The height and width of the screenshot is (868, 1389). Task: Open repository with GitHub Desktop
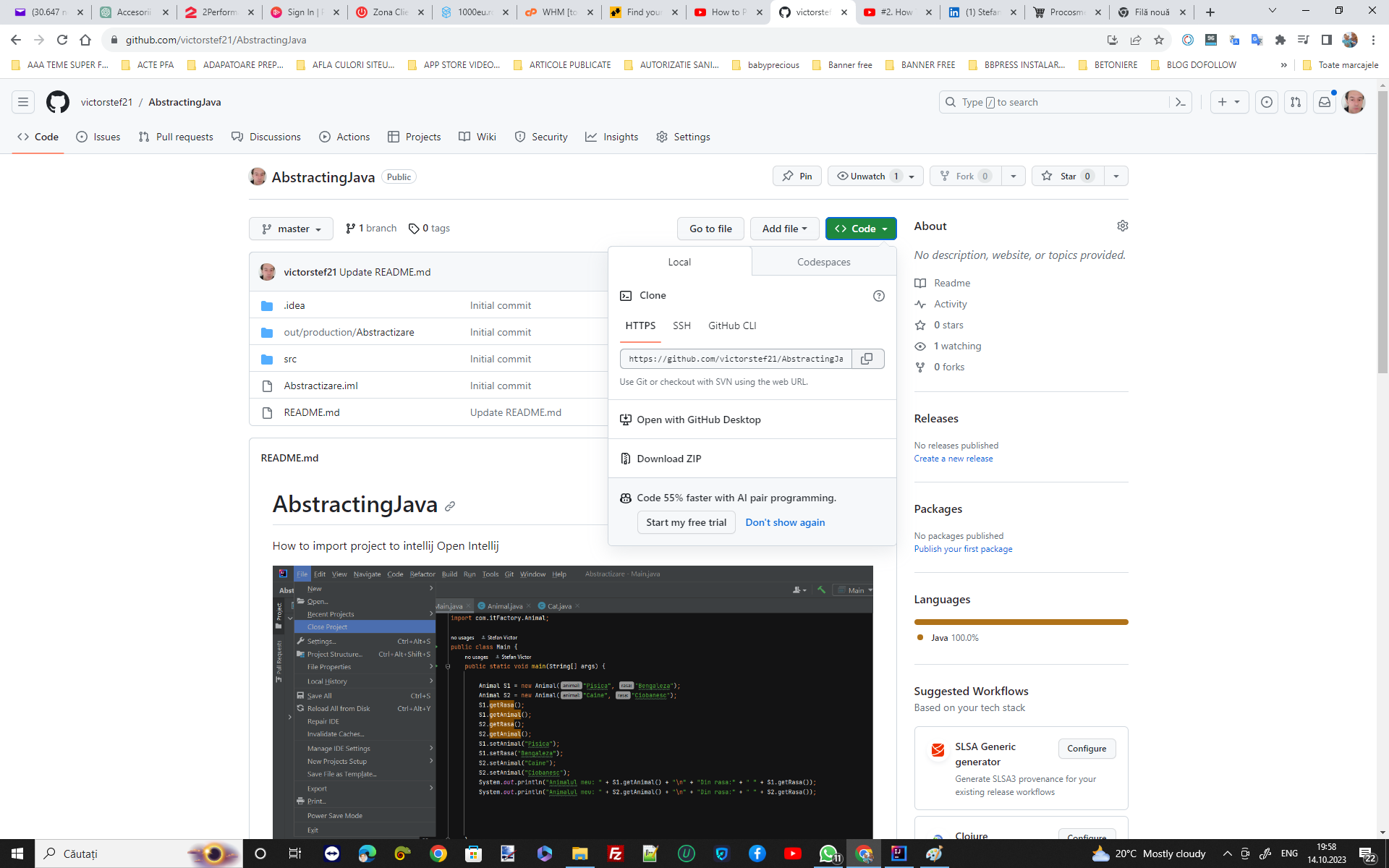[x=698, y=420]
